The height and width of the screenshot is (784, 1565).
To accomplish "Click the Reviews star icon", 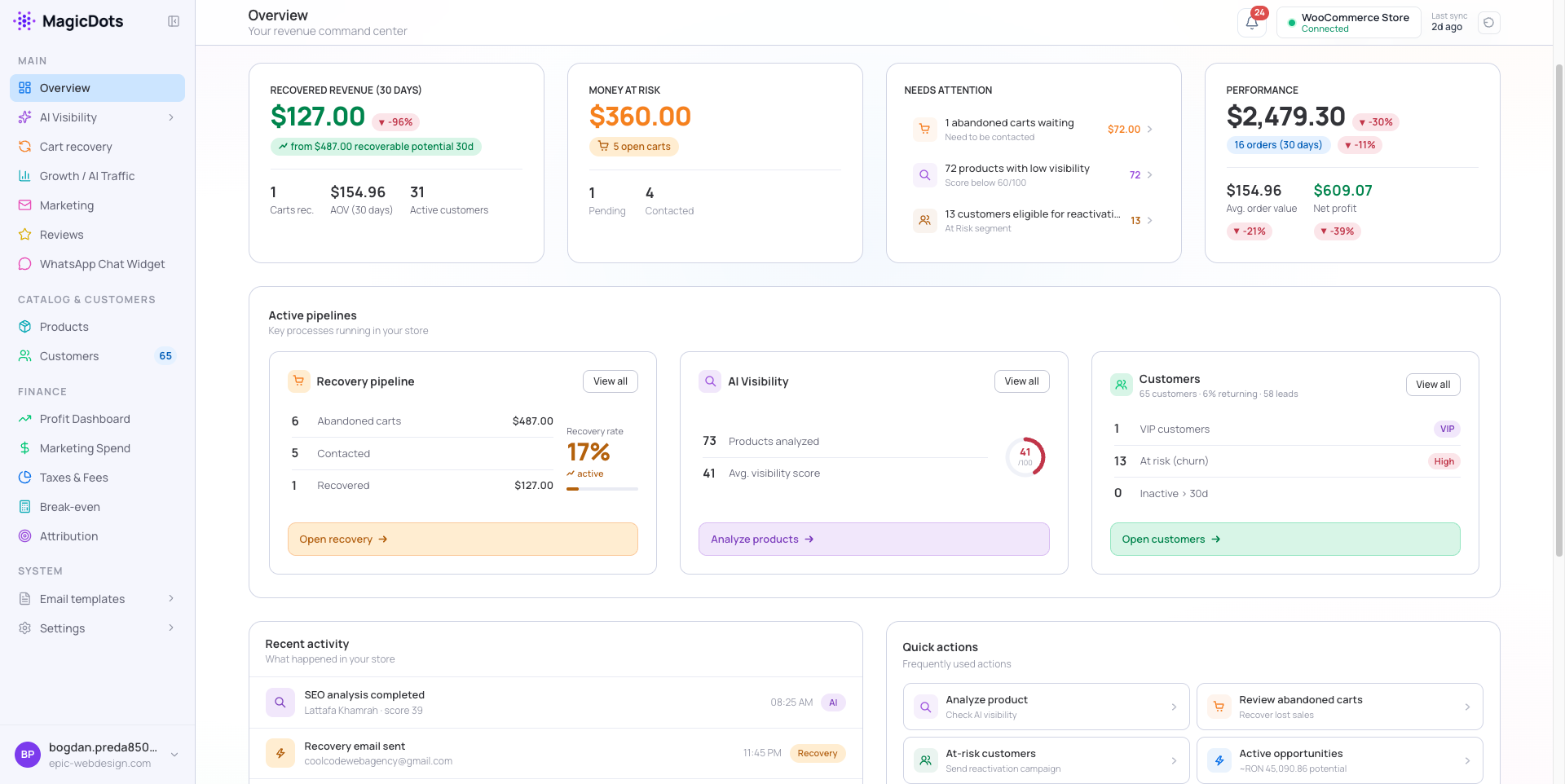I will tap(25, 235).
